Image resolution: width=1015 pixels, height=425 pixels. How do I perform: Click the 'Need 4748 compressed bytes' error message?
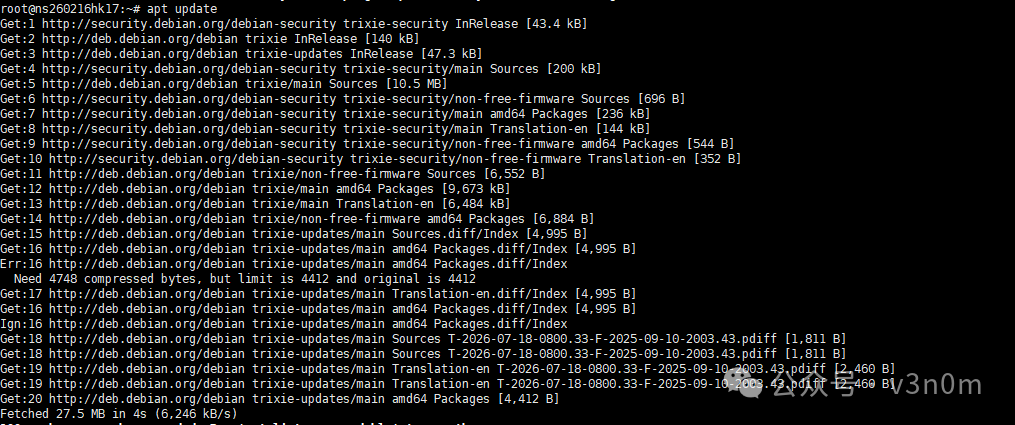245,279
